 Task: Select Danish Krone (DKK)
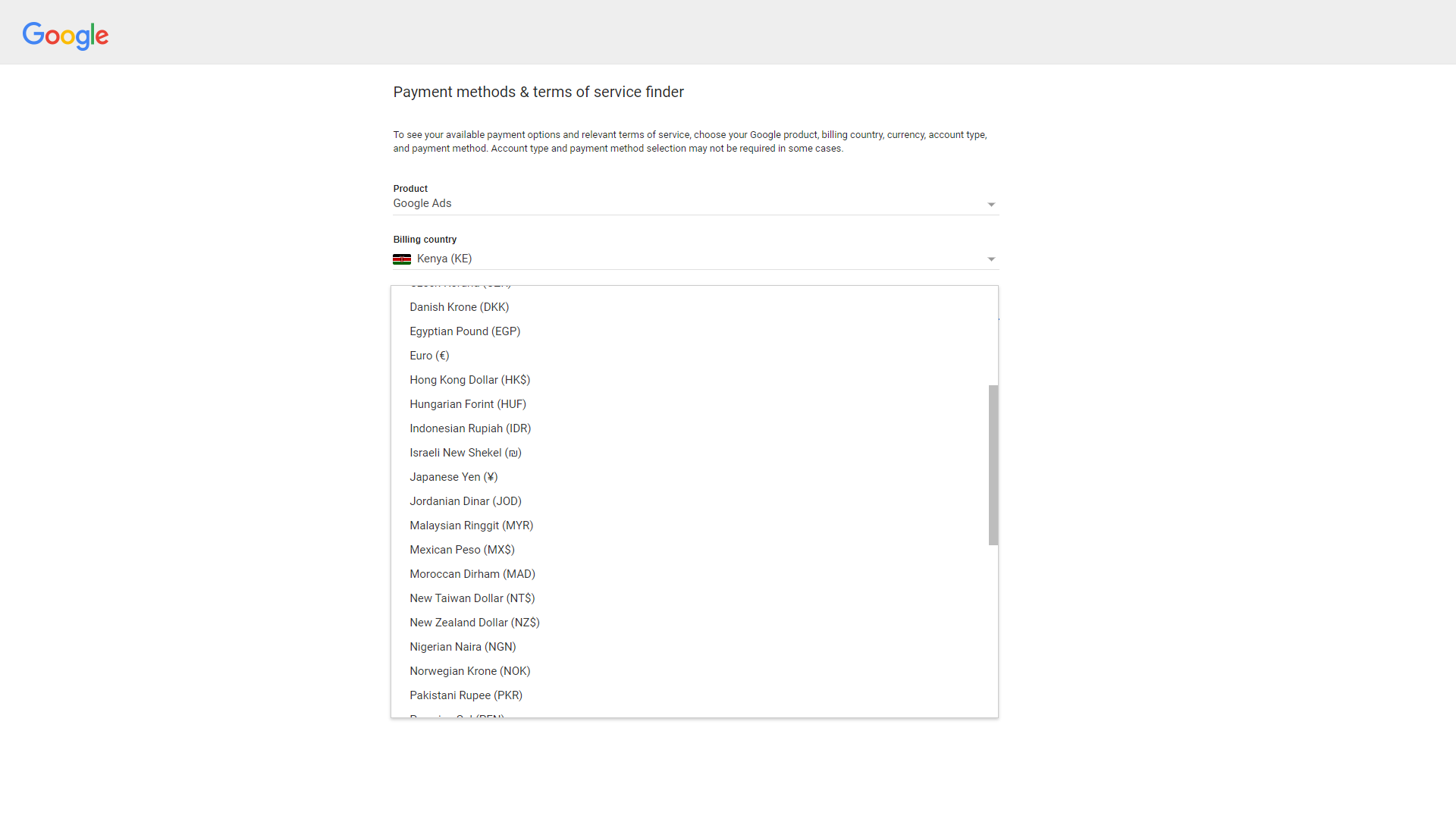(459, 307)
